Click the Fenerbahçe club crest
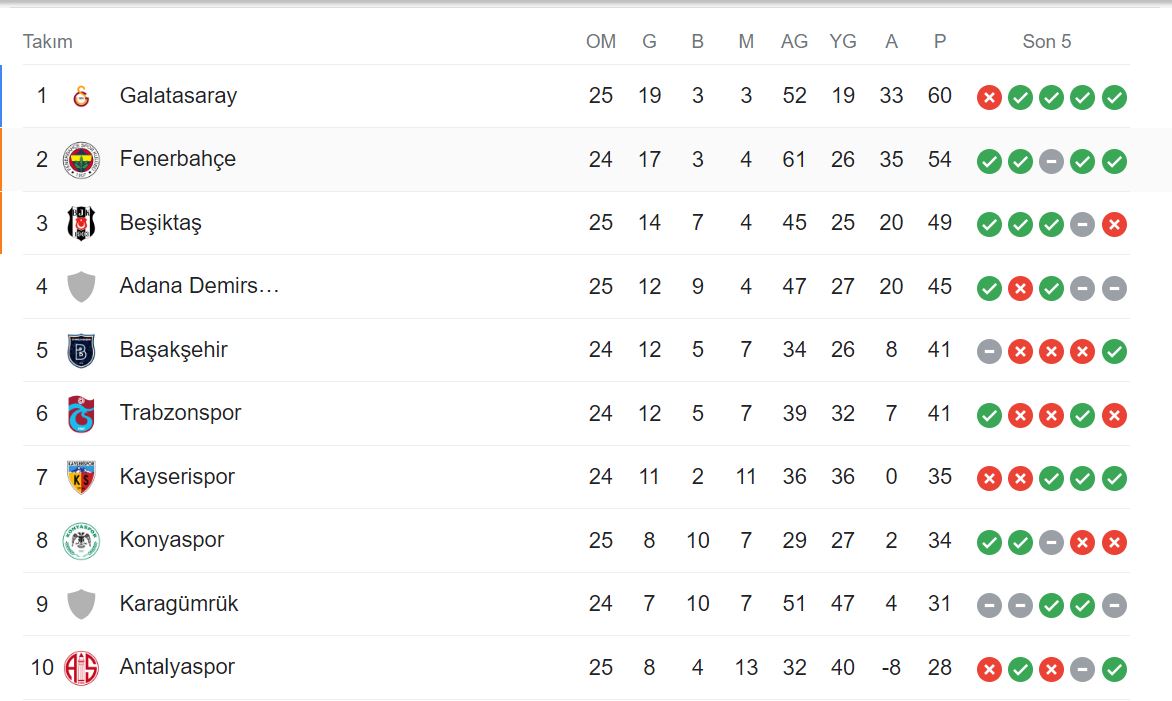The width and height of the screenshot is (1172, 701). 81,159
